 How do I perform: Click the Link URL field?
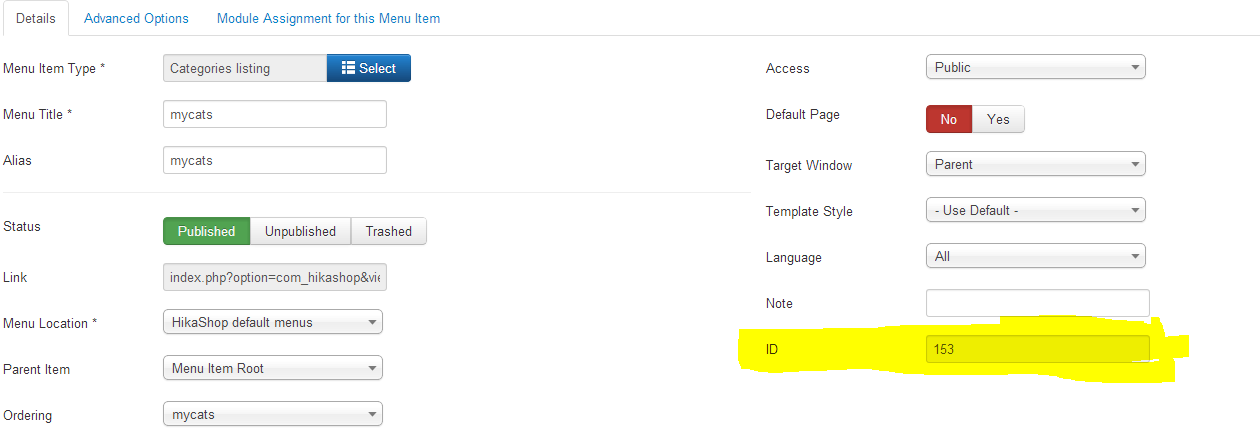click(x=274, y=277)
